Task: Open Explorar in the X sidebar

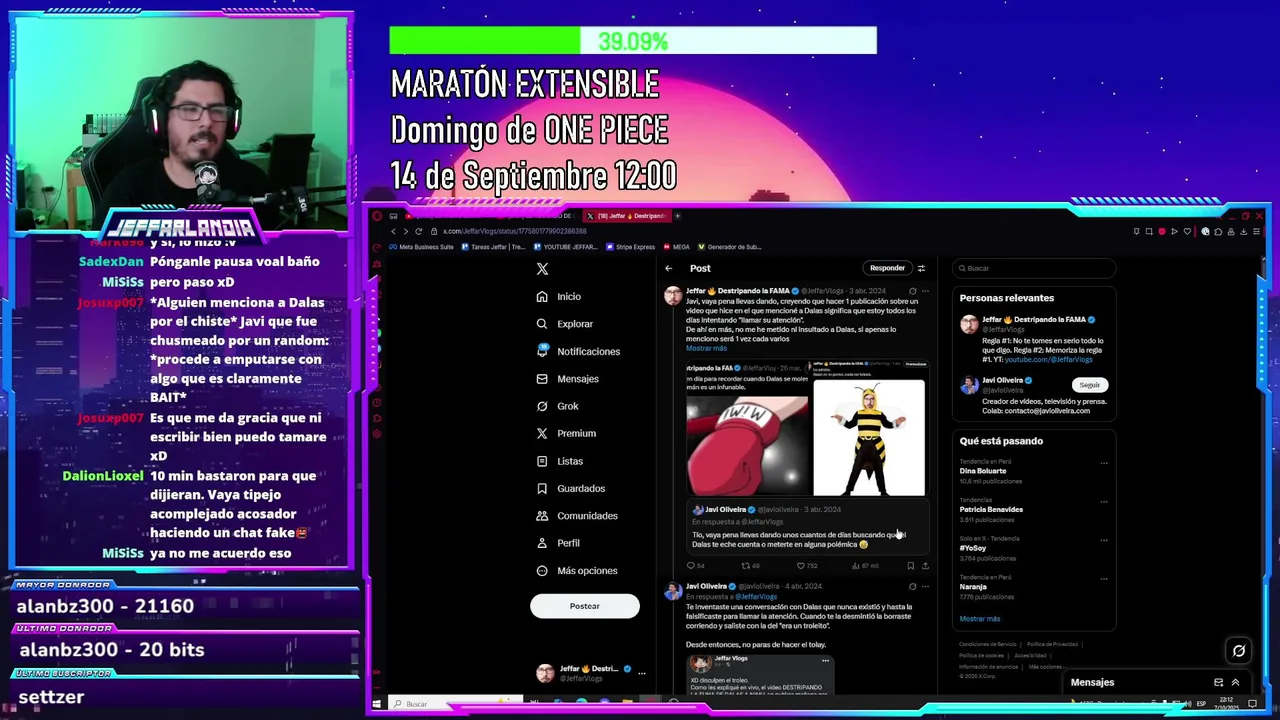Action: click(565, 324)
